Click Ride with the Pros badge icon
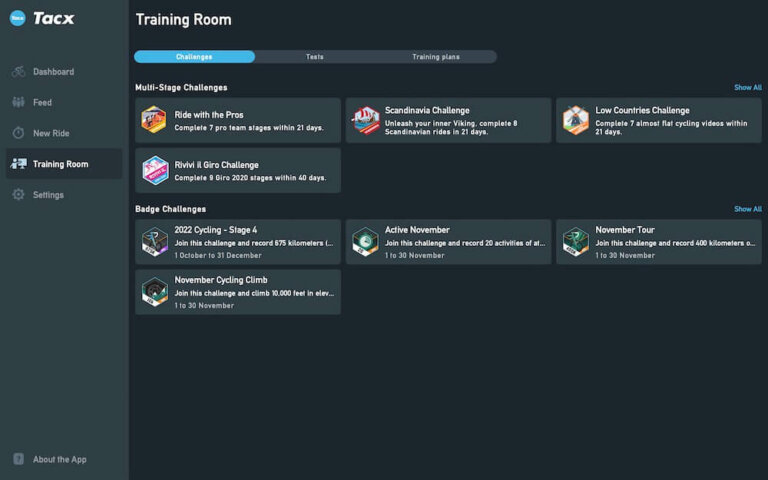 tap(154, 120)
